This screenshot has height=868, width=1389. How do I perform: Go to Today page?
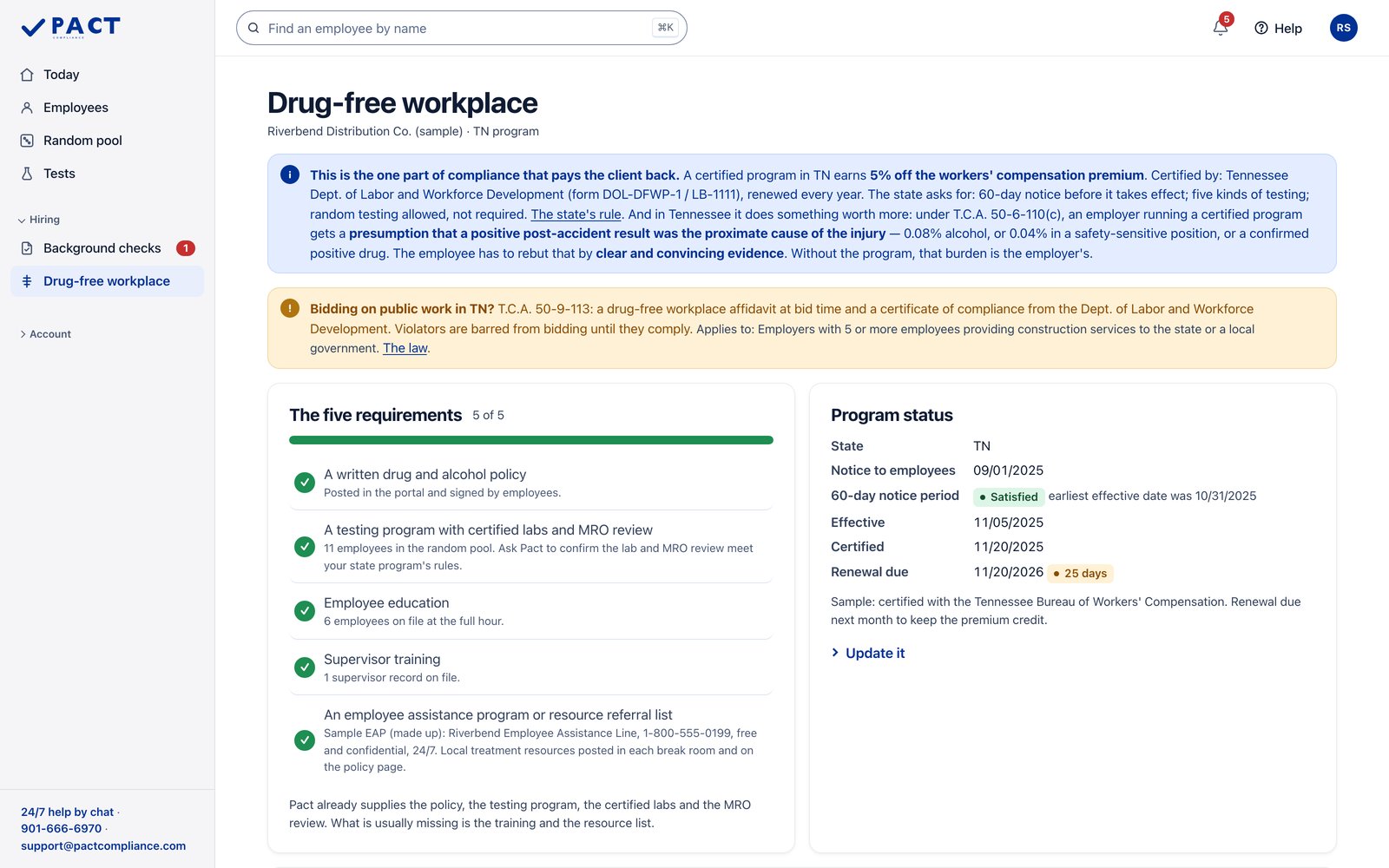[107, 75]
